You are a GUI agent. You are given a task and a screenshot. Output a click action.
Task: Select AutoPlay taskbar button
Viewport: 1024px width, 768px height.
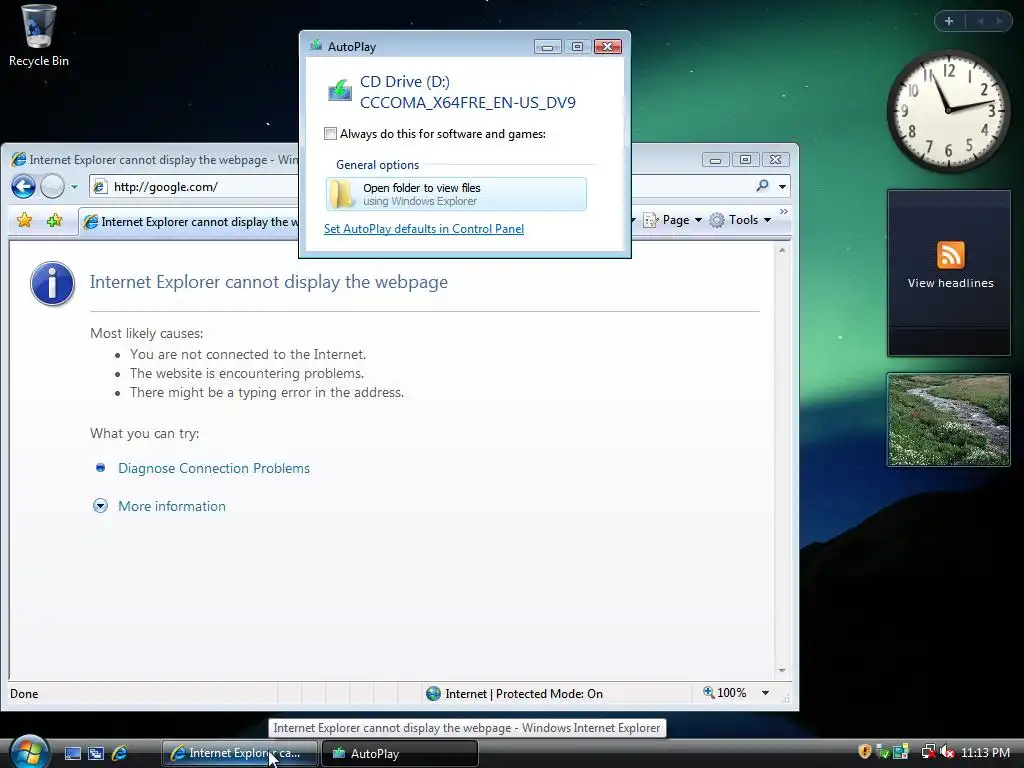coord(400,753)
